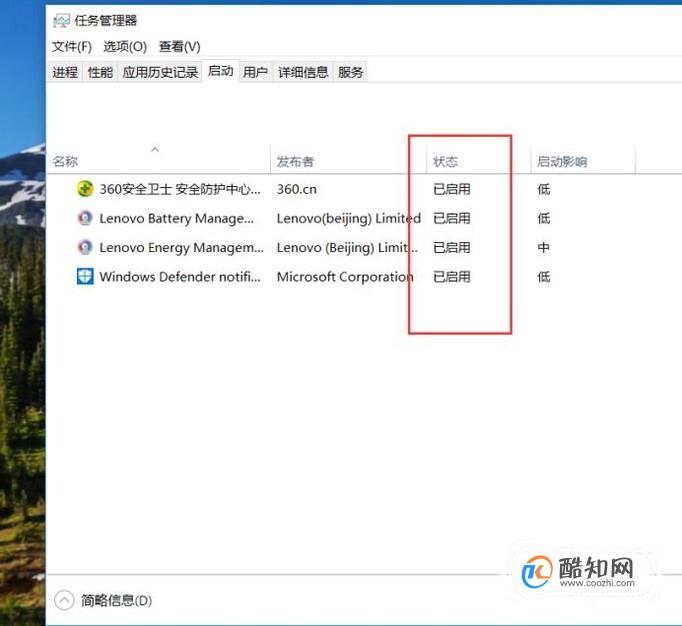Select the 启动 tab

pyautogui.click(x=221, y=71)
